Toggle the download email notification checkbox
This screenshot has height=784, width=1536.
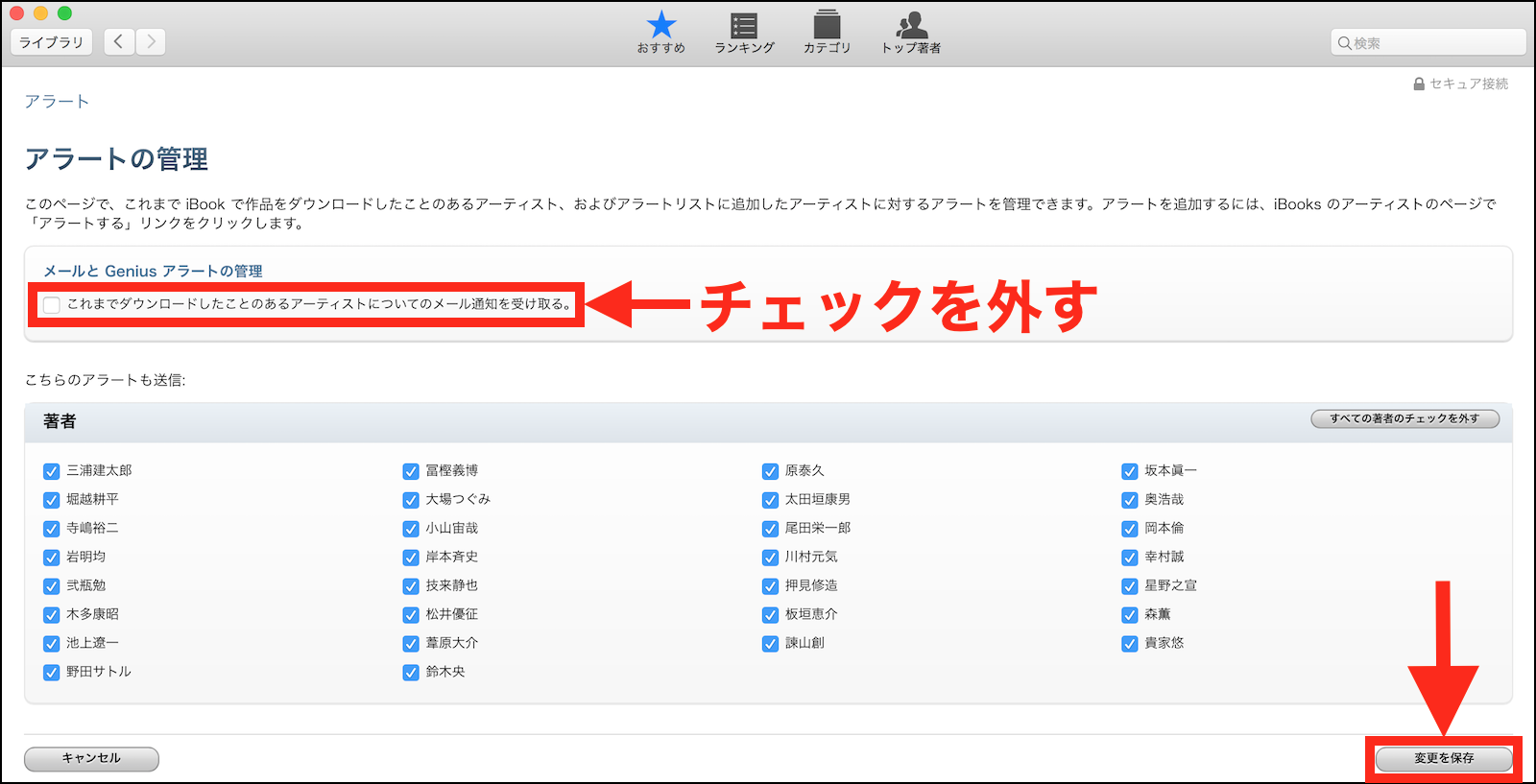(52, 304)
